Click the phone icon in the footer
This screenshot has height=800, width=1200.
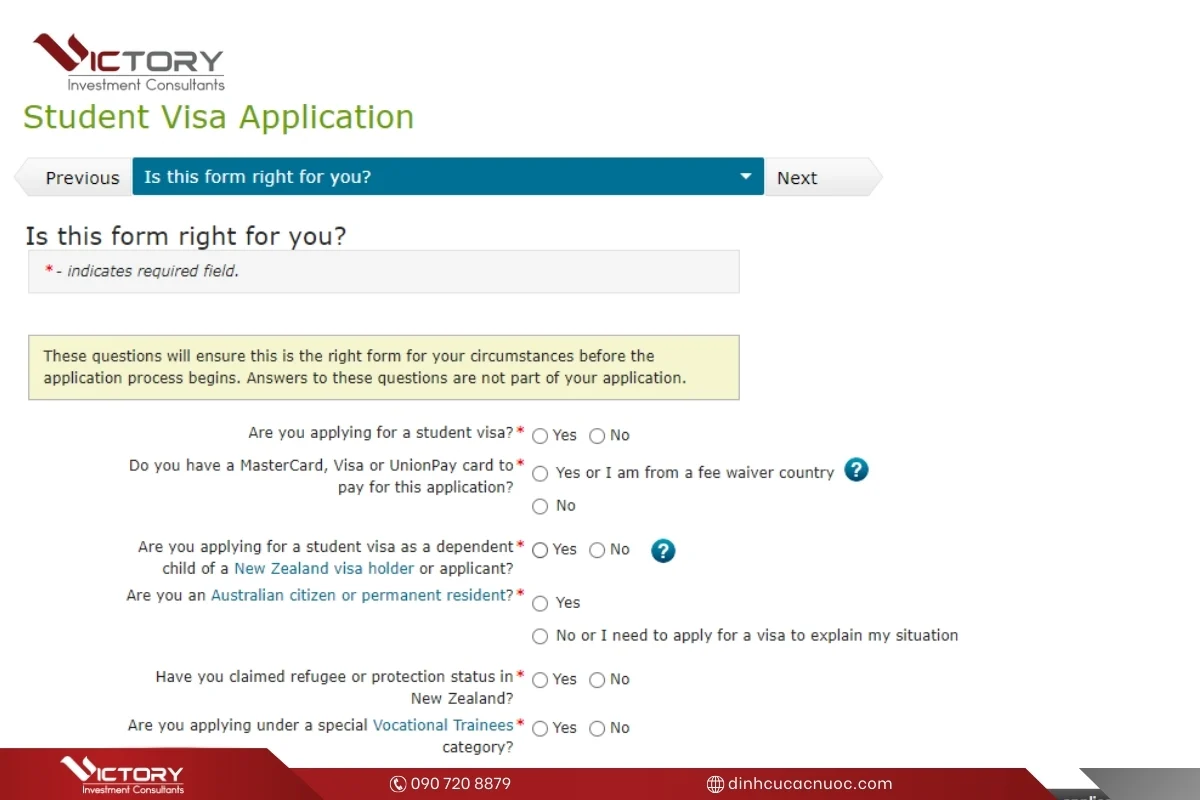(x=398, y=784)
